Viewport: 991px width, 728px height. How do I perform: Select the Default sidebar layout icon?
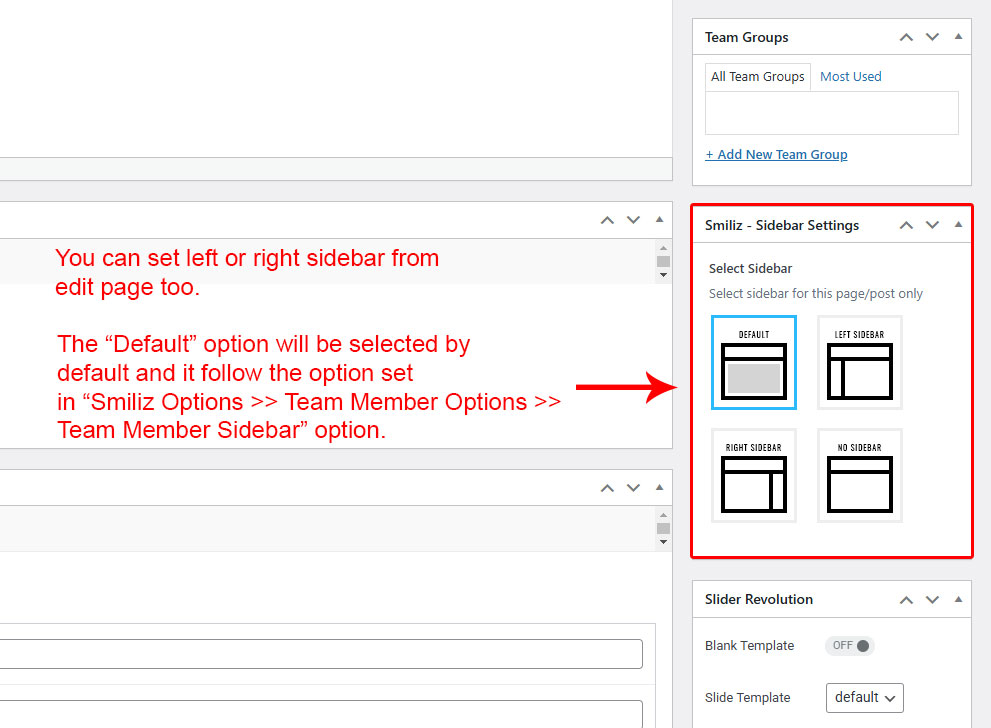pos(754,362)
